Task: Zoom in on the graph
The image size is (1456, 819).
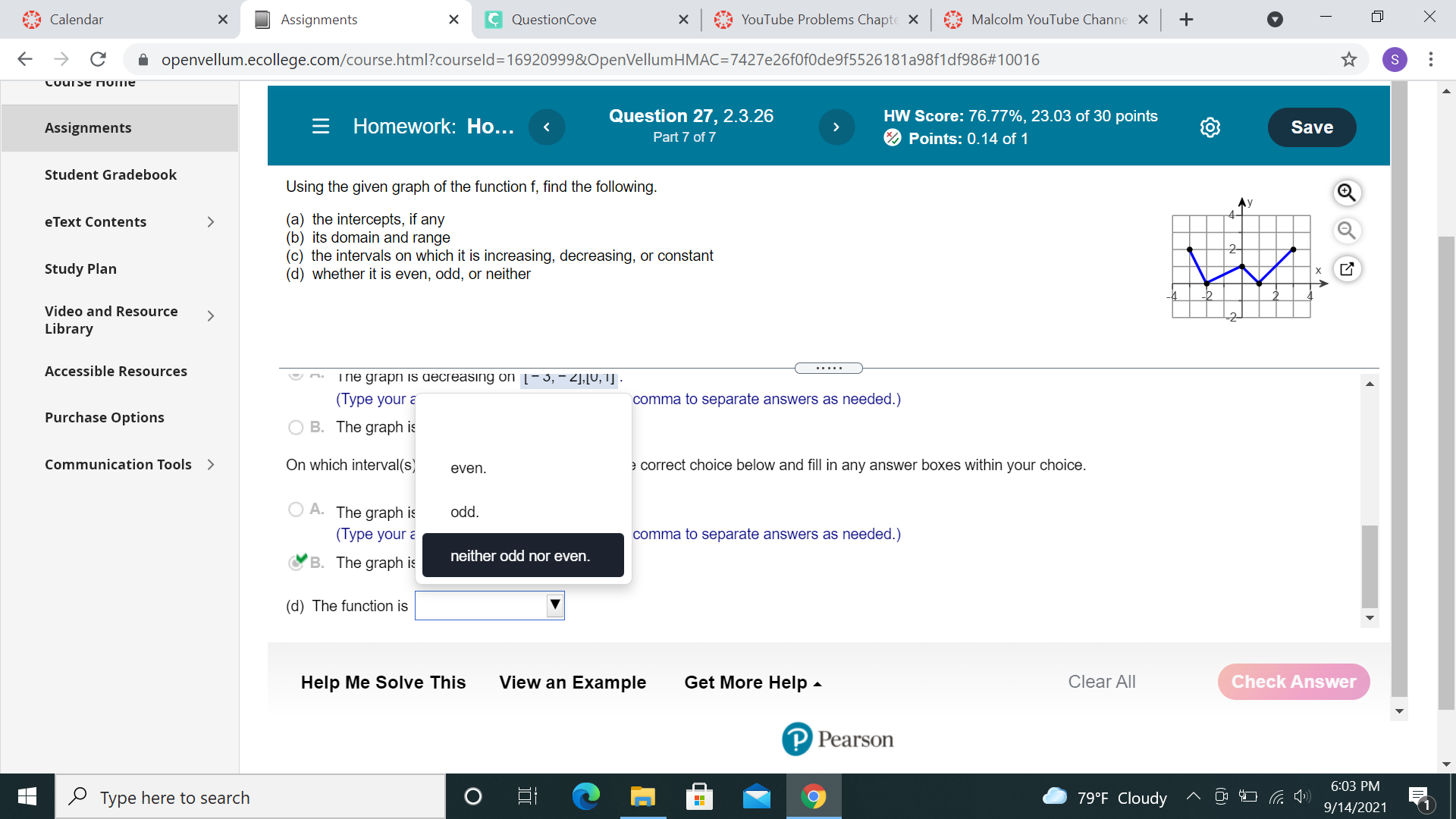Action: coord(1347,193)
